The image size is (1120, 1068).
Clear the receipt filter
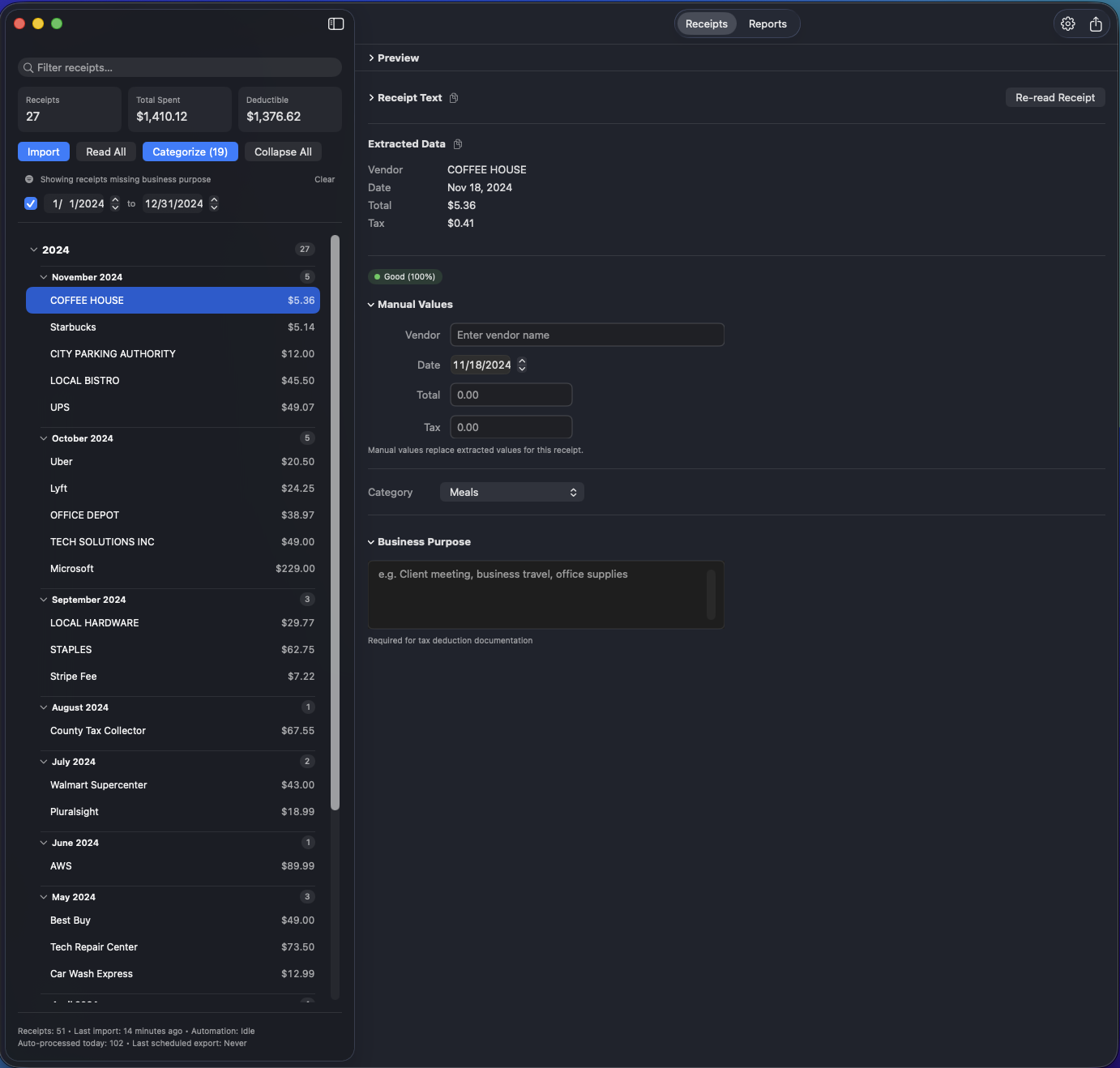[324, 179]
